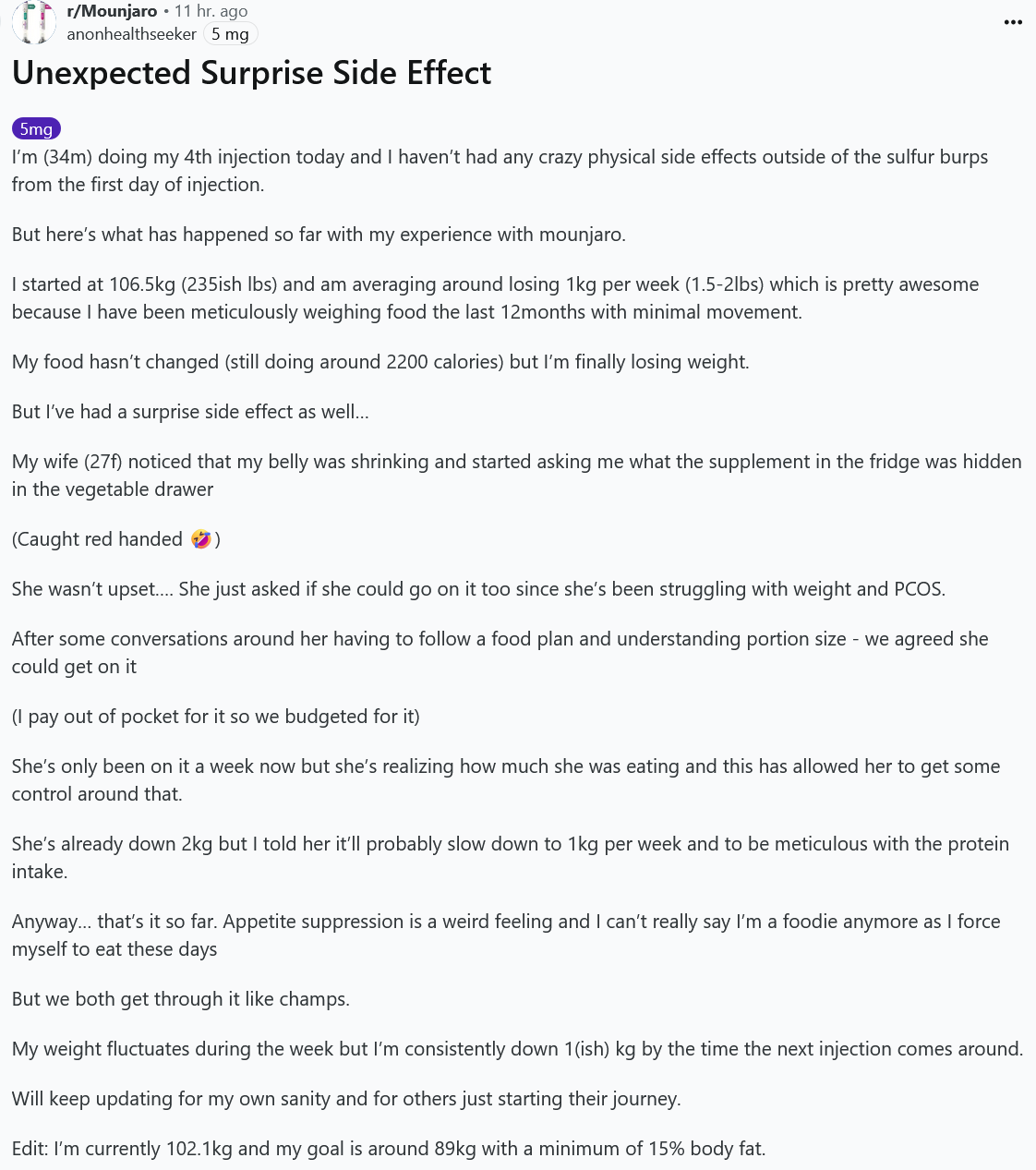Image resolution: width=1036 pixels, height=1170 pixels.
Task: Filter posts by the purple 5mg flair
Action: (x=36, y=128)
